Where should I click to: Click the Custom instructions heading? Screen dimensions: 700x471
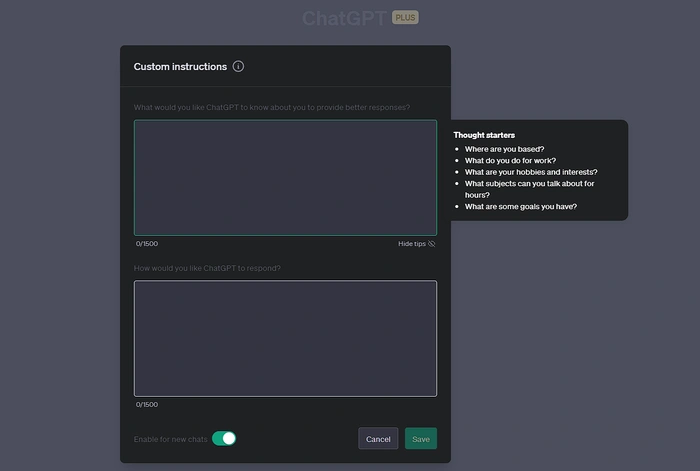(x=180, y=67)
